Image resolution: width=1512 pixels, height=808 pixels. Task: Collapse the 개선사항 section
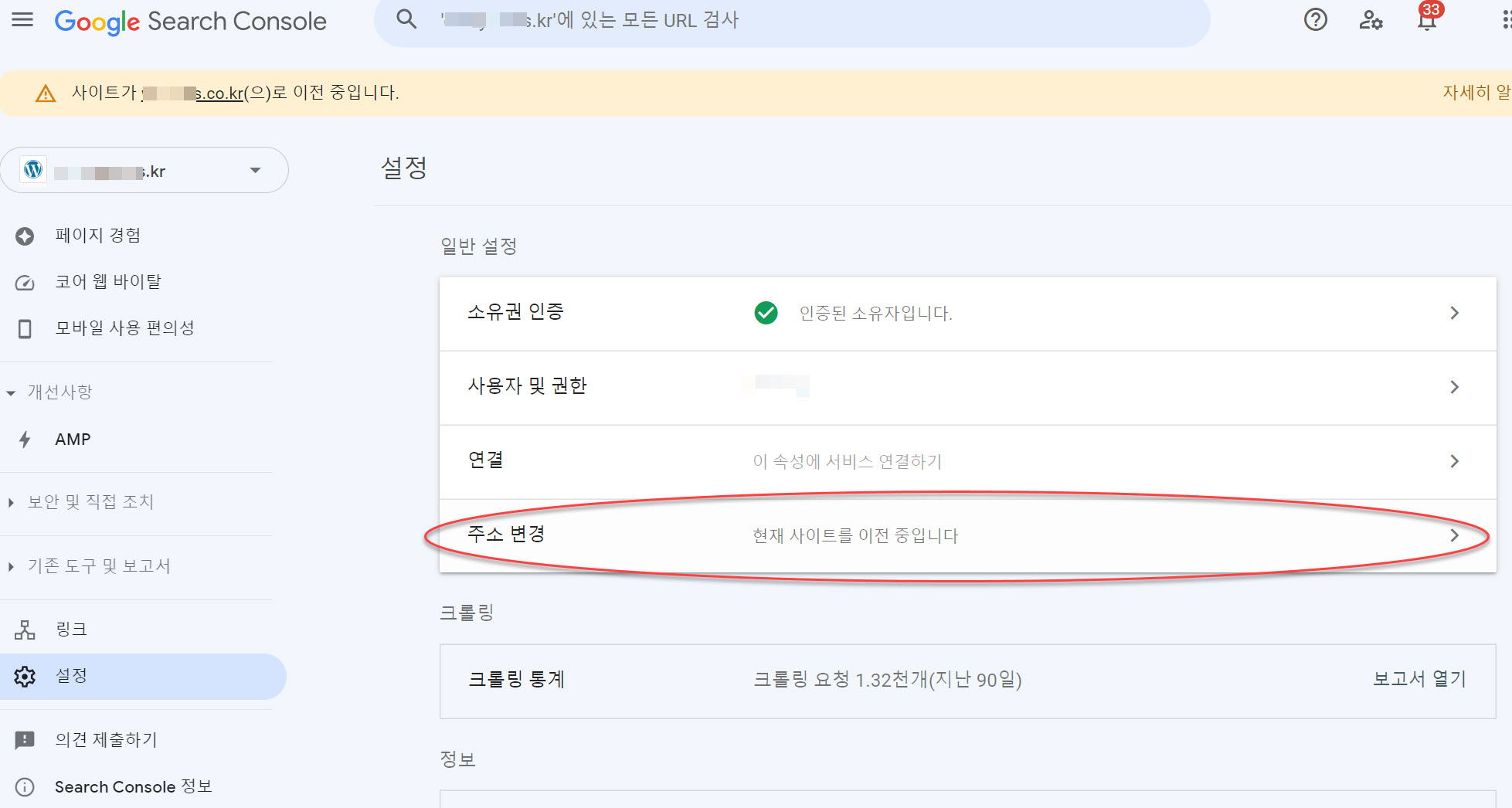11,393
